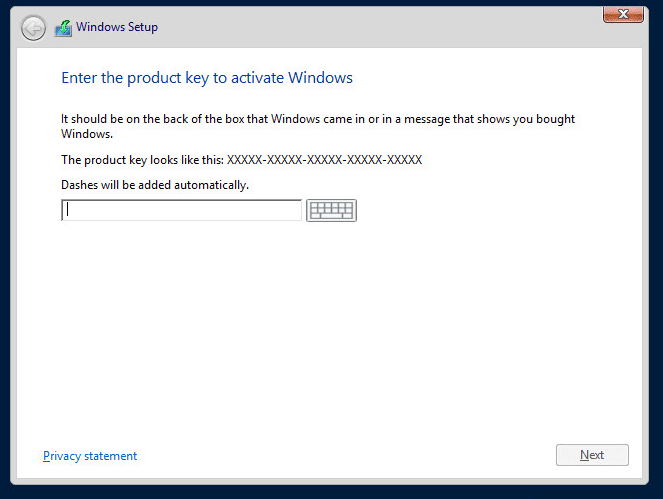This screenshot has height=499, width=663.
Task: Click the empty title bar area
Action: [380, 27]
